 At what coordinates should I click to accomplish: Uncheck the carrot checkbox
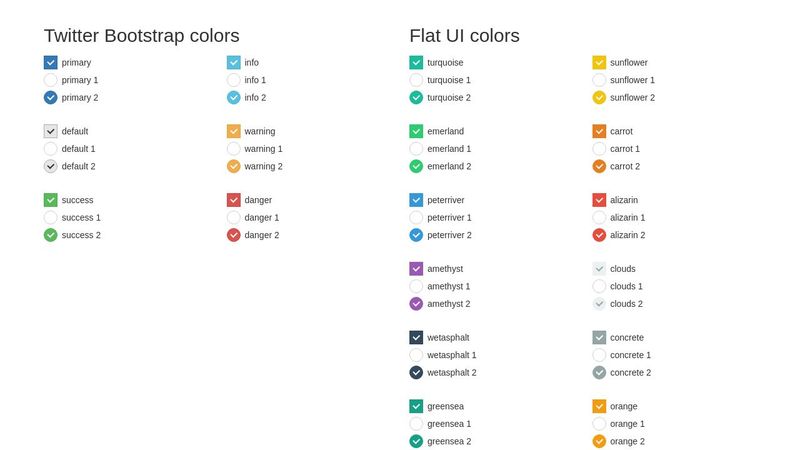pyautogui.click(x=599, y=132)
